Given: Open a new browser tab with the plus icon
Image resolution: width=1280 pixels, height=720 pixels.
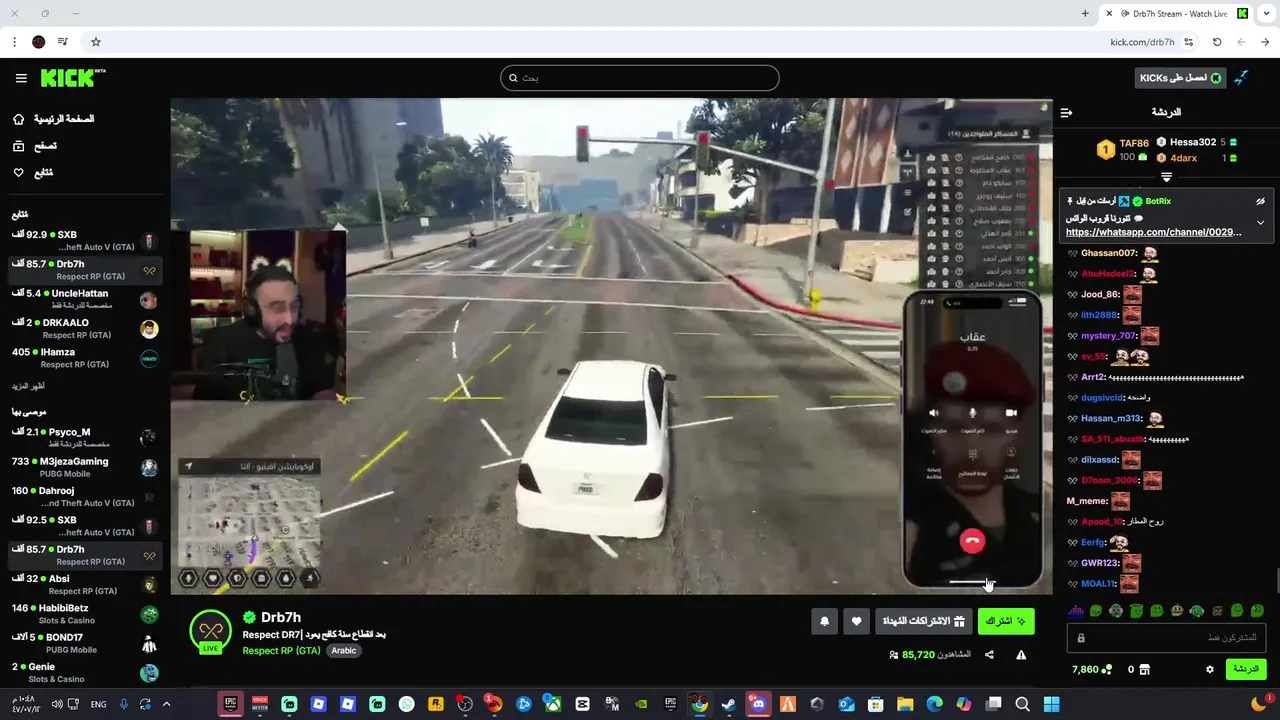Looking at the screenshot, I should click(x=1085, y=14).
